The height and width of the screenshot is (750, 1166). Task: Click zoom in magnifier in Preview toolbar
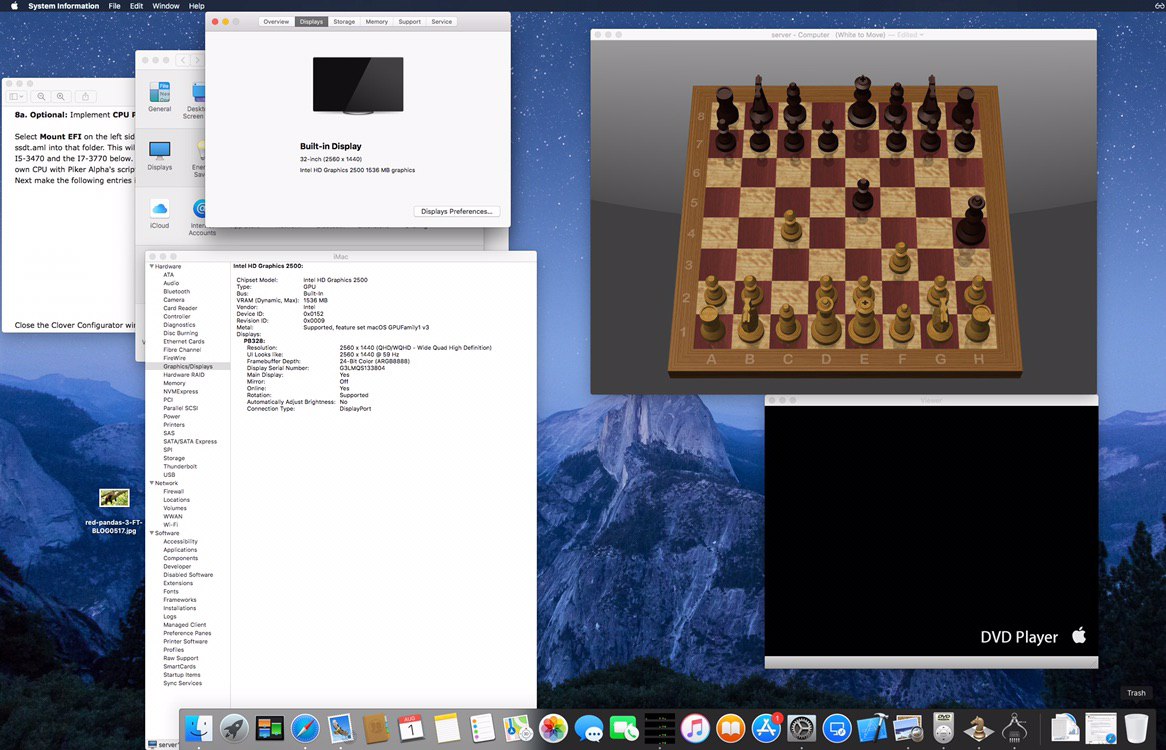pyautogui.click(x=61, y=96)
